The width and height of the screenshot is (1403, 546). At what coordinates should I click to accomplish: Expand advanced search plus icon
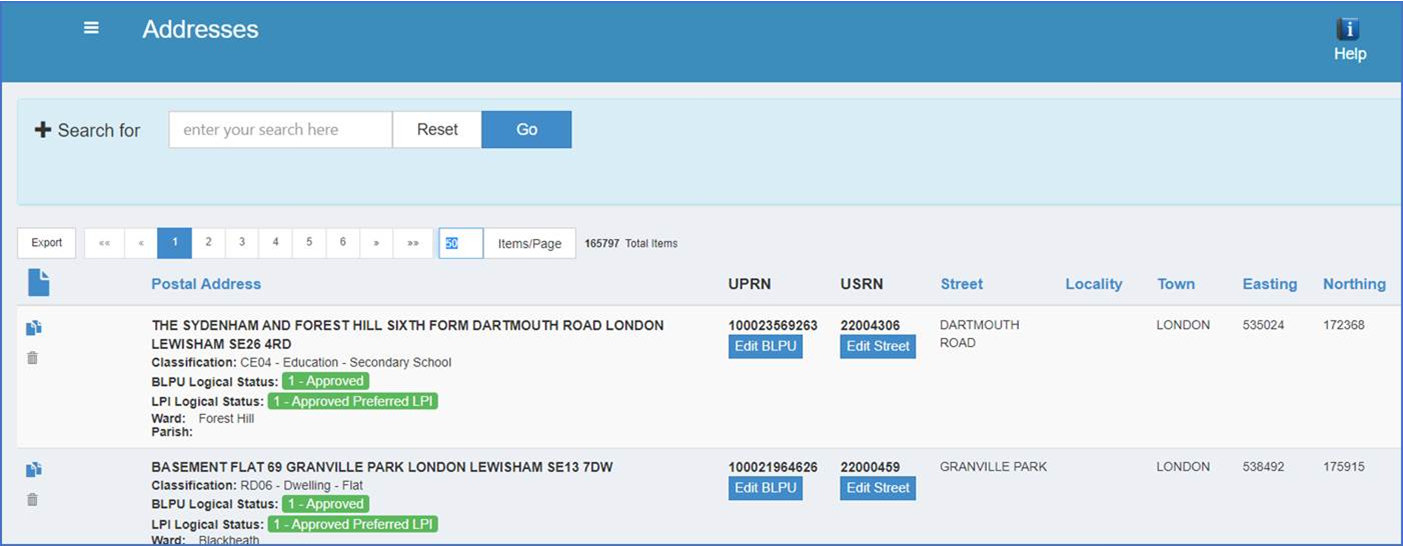43,130
